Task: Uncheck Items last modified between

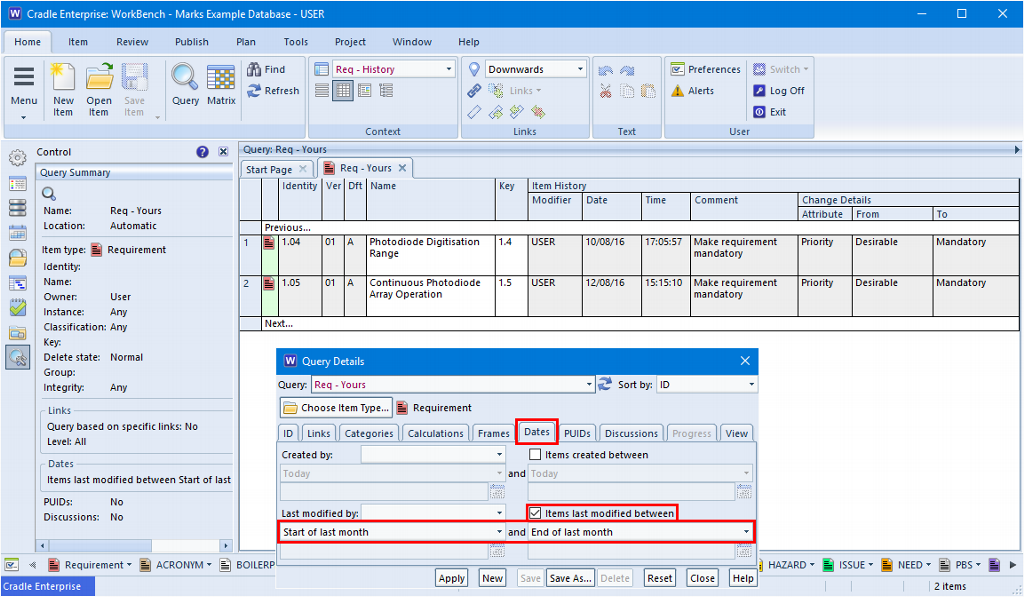Action: pos(536,513)
